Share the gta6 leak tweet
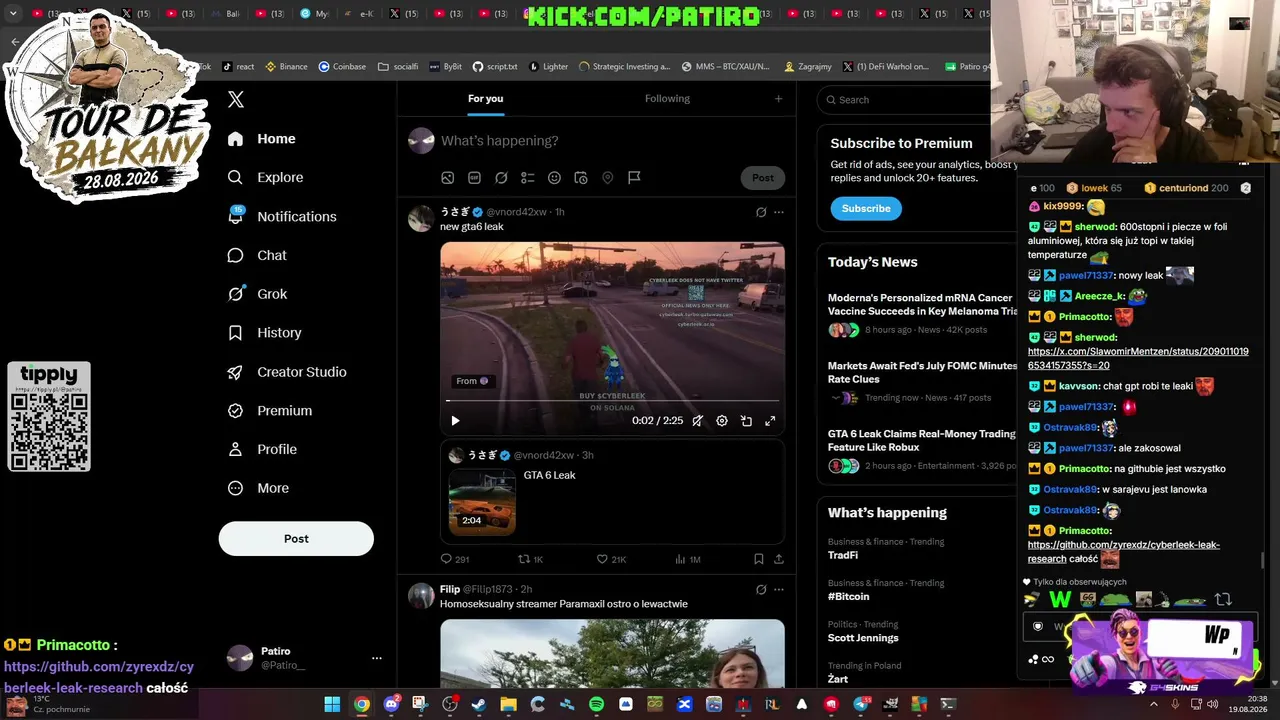The width and height of the screenshot is (1280, 720). point(779,559)
